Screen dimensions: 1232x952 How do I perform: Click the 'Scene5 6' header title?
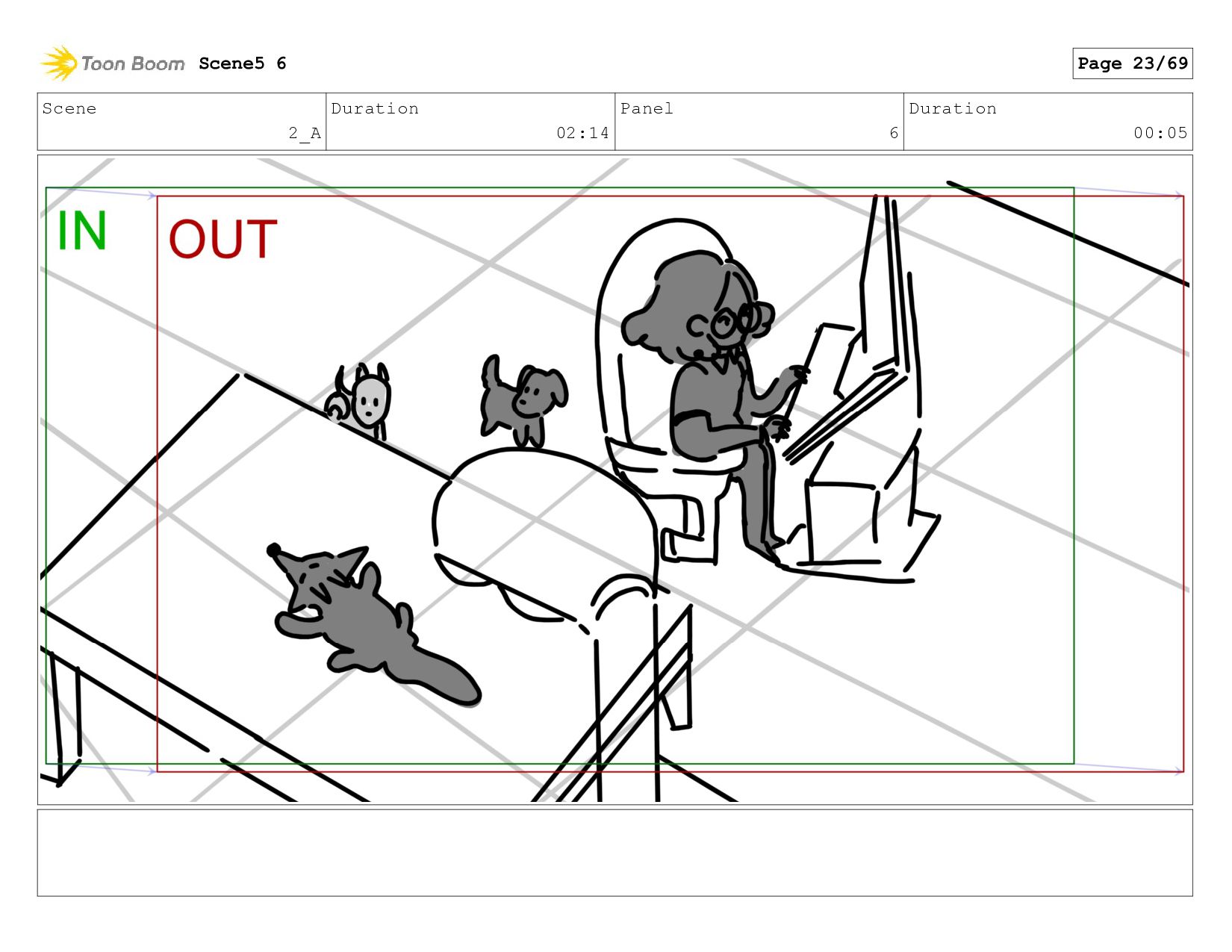click(x=243, y=63)
